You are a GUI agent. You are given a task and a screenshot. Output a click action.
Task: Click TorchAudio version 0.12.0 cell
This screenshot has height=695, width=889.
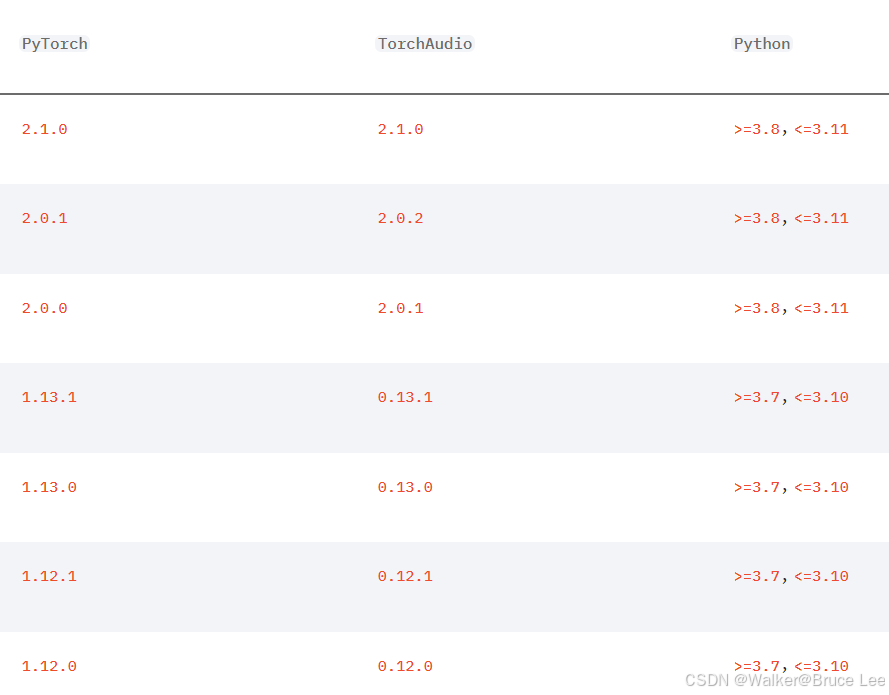pos(405,667)
